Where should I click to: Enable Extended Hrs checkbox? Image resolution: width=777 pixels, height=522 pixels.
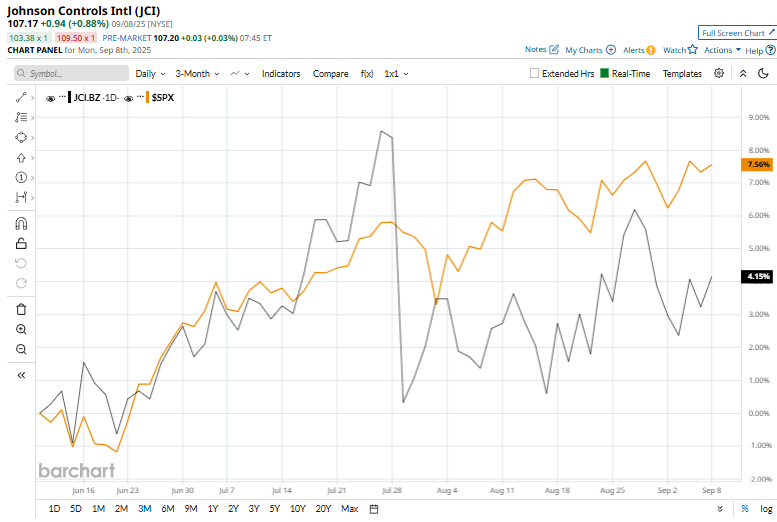534,73
